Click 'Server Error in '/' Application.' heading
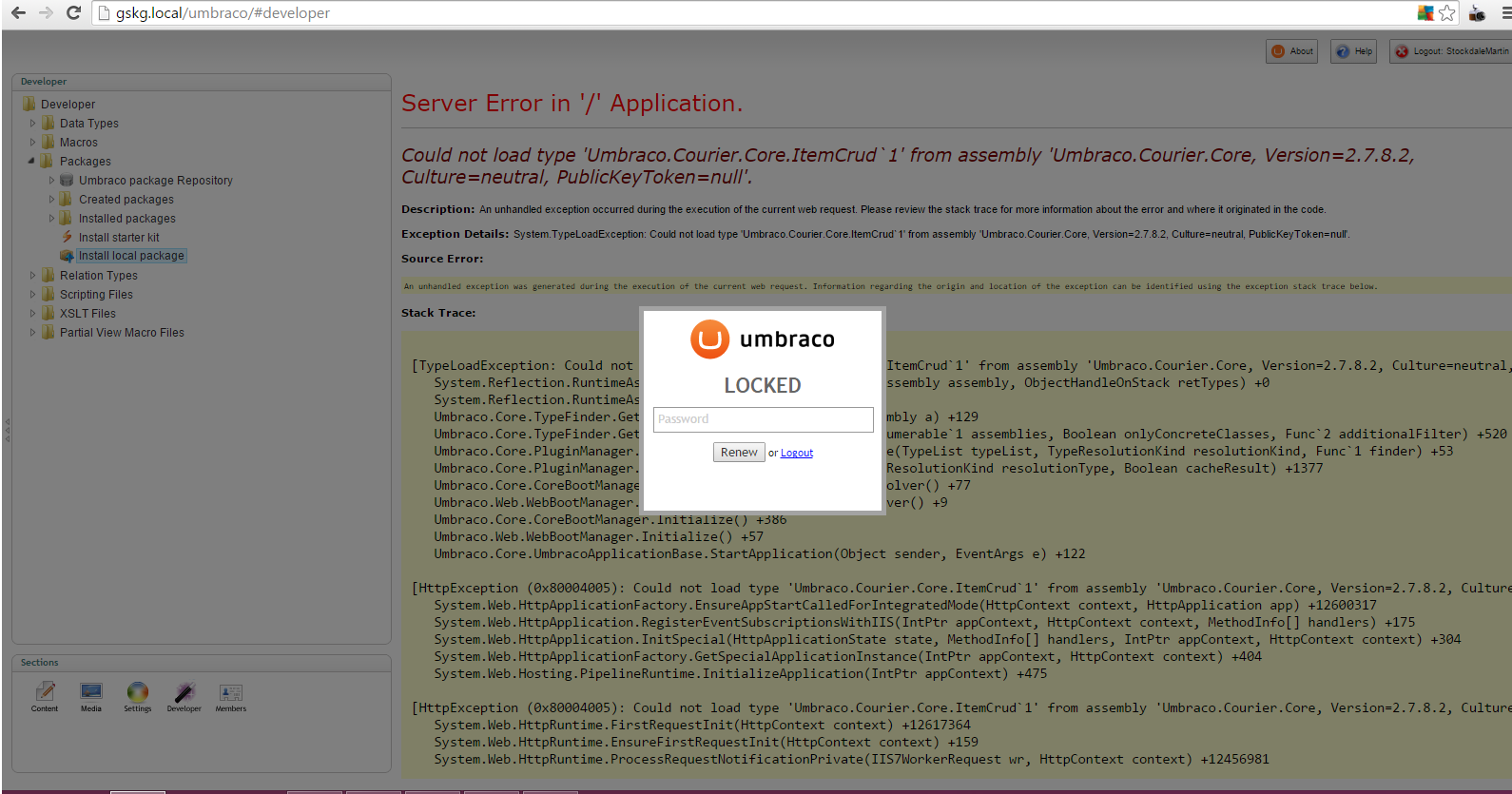Screen dimensions: 1512x794 coord(572,103)
